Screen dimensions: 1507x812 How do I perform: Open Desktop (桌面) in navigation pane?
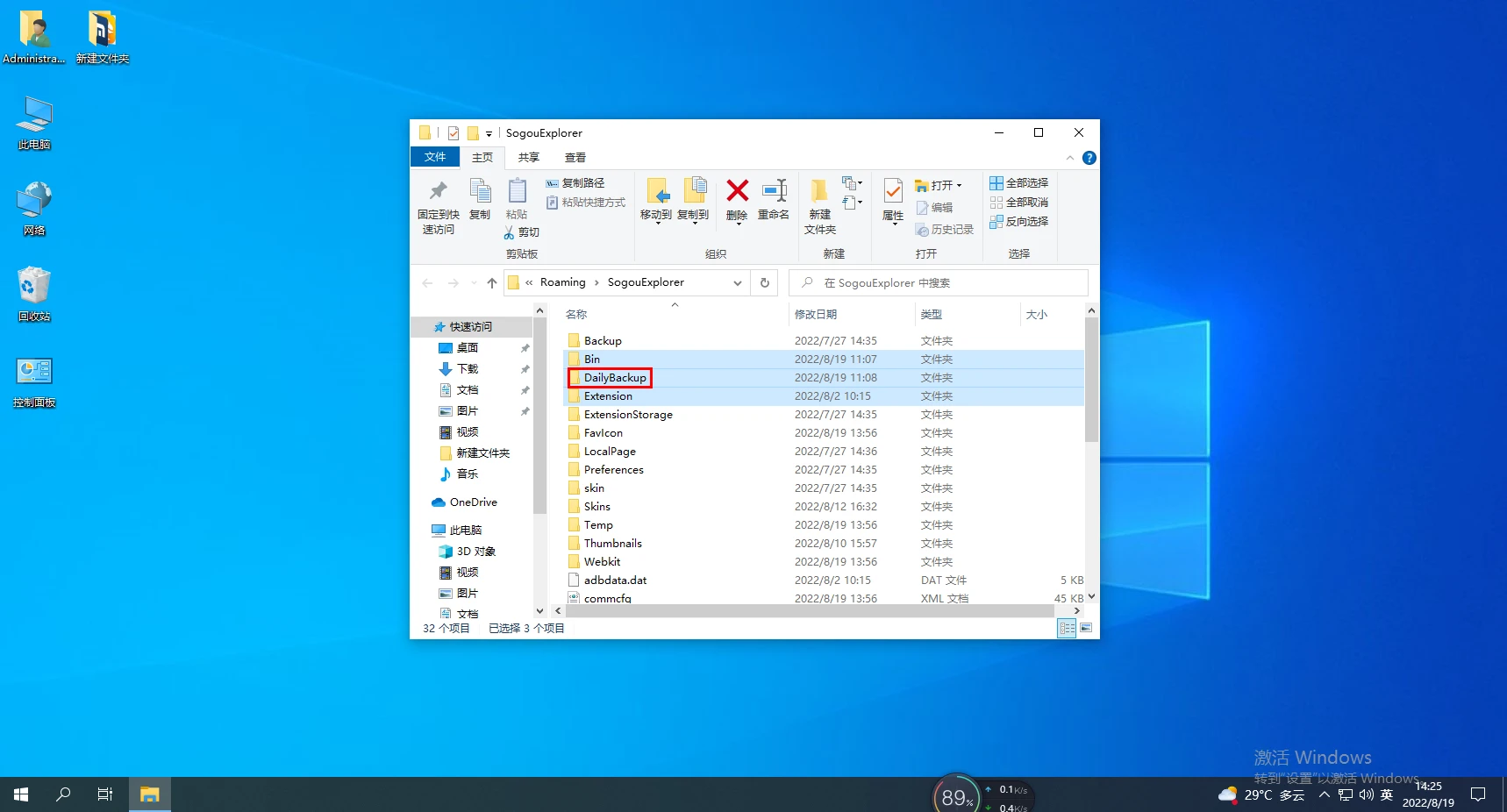(x=468, y=348)
